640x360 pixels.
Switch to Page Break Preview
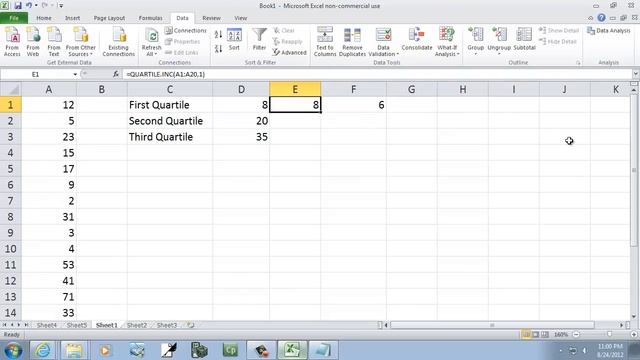[544, 335]
